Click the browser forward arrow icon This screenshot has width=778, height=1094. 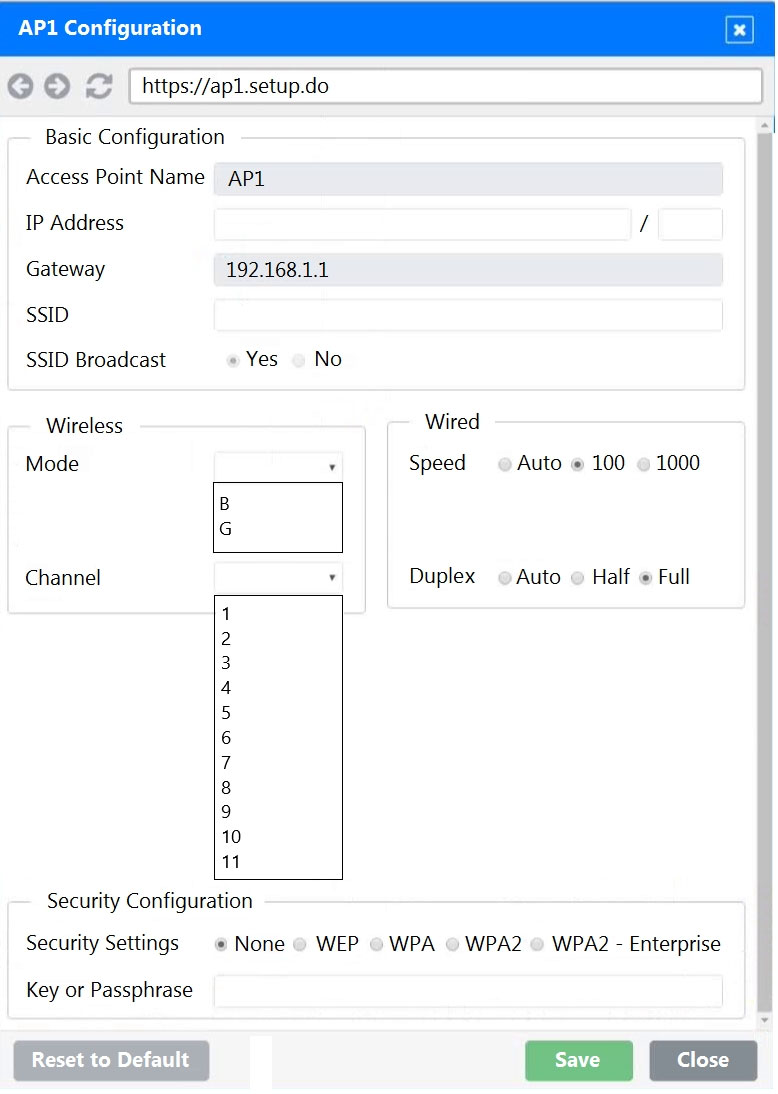[57, 87]
